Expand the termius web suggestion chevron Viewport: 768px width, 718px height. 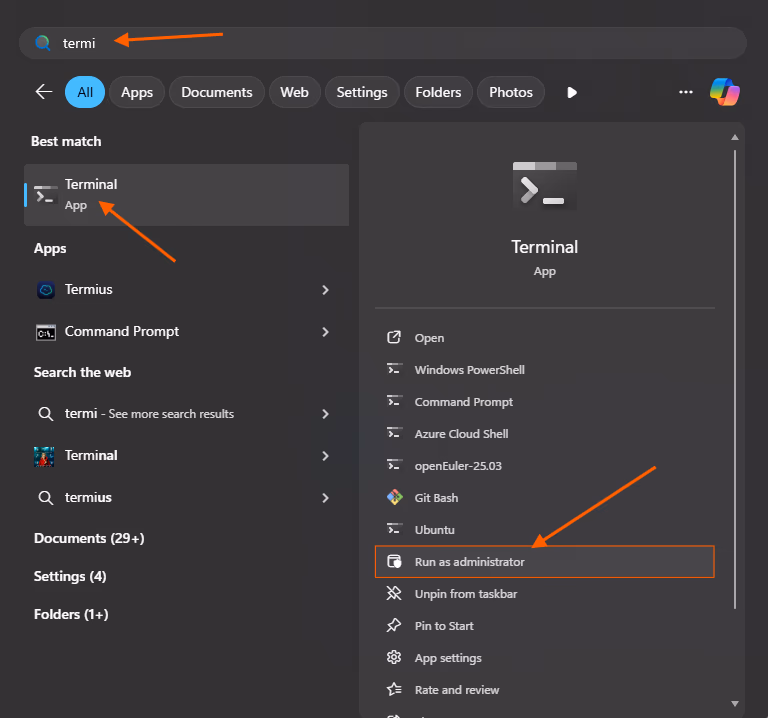click(x=325, y=498)
